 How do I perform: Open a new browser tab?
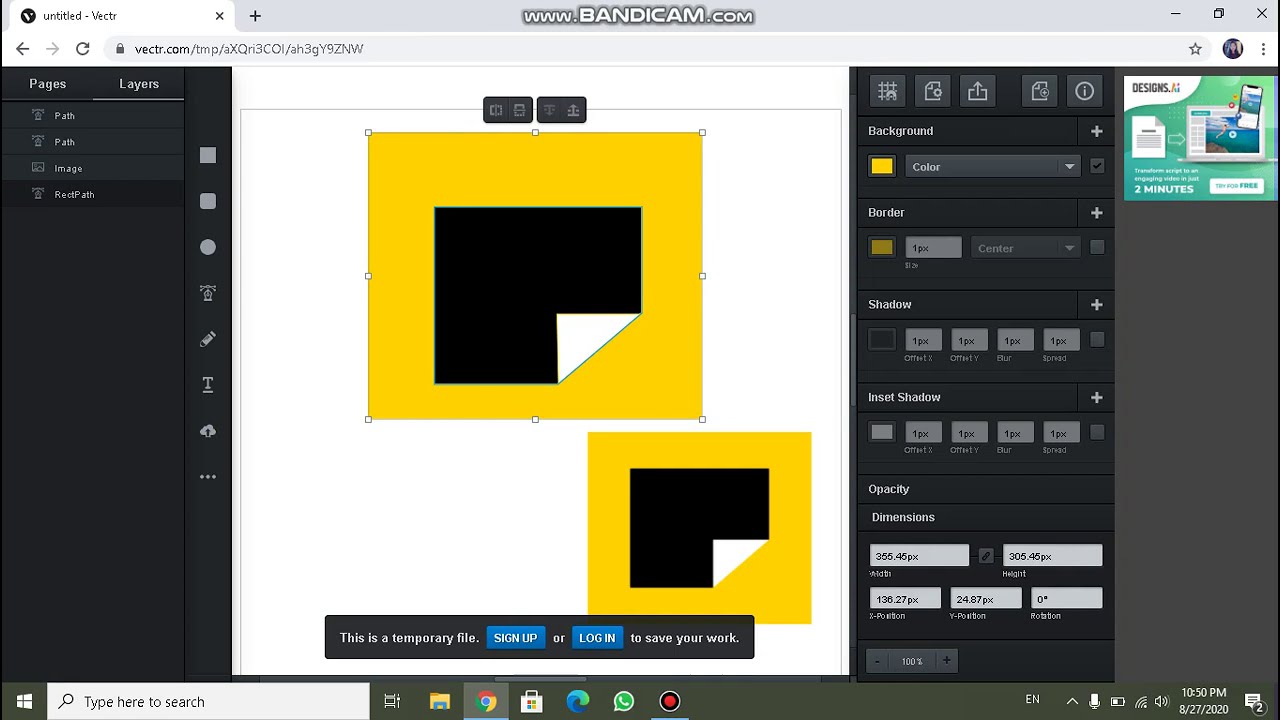point(255,16)
